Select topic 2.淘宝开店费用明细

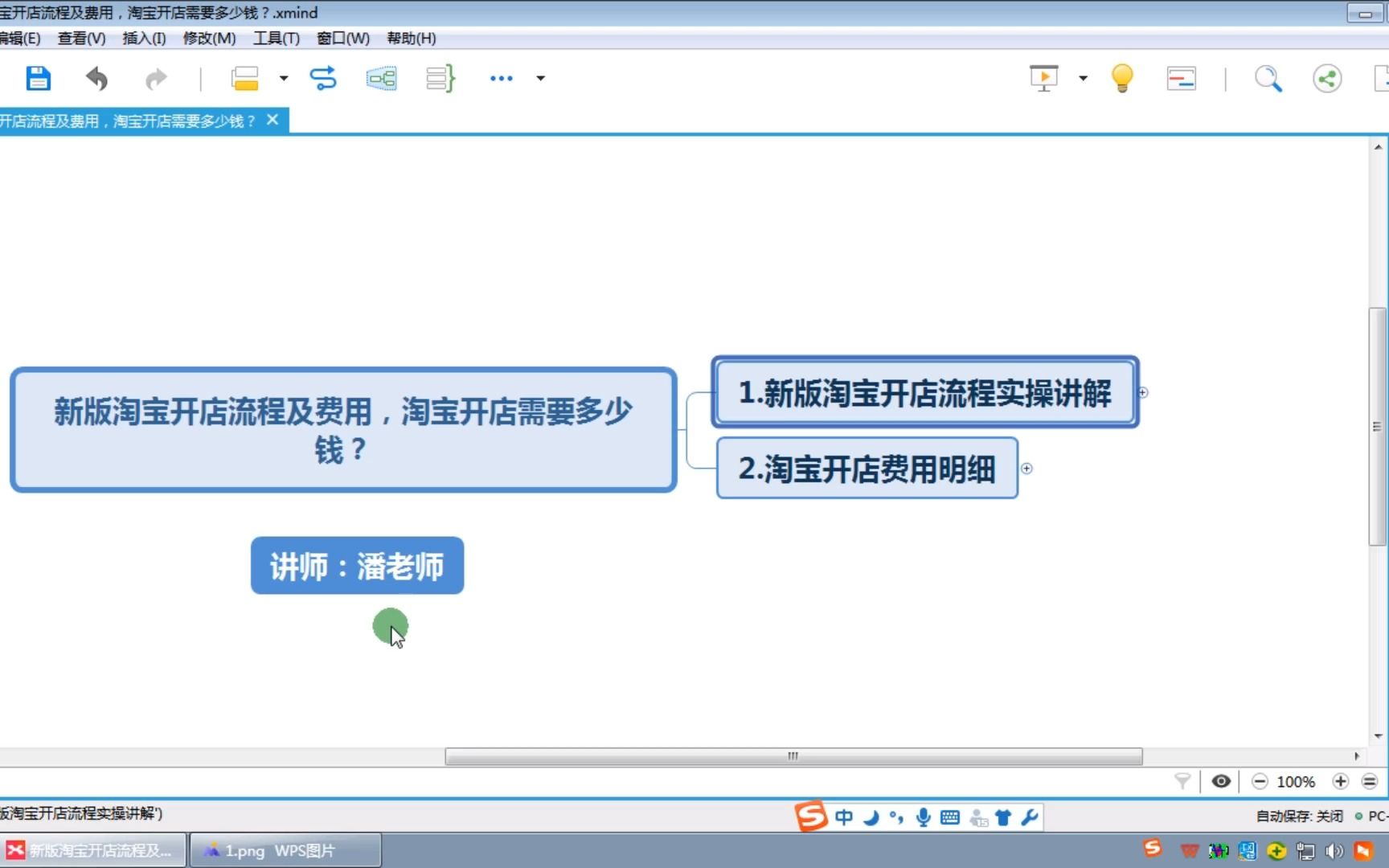tap(867, 468)
